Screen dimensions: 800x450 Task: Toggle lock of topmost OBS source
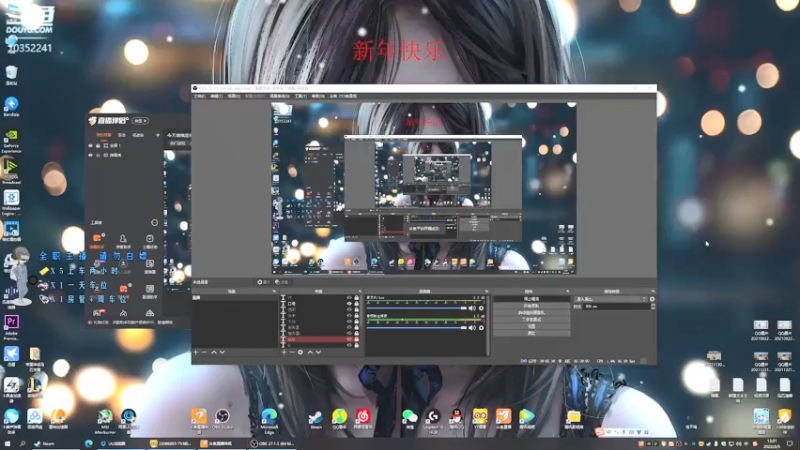coord(357,297)
